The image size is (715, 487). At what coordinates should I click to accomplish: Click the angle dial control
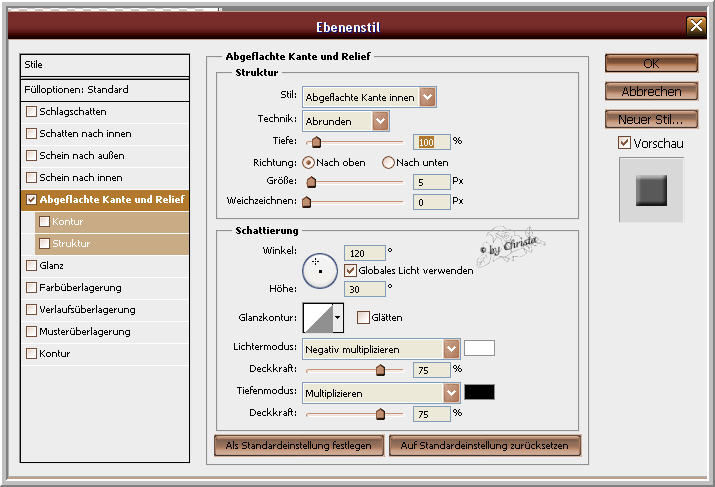coord(320,271)
